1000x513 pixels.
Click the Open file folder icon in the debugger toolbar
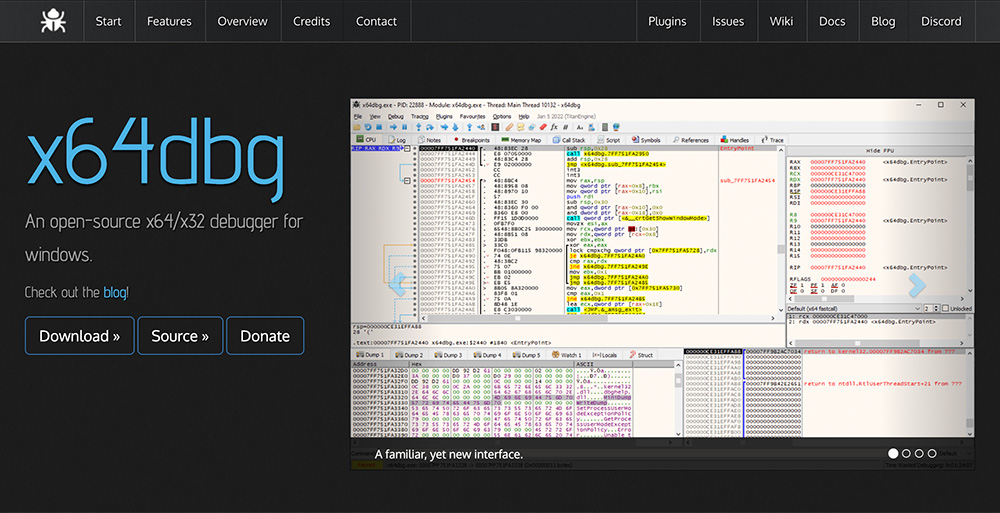click(357, 128)
